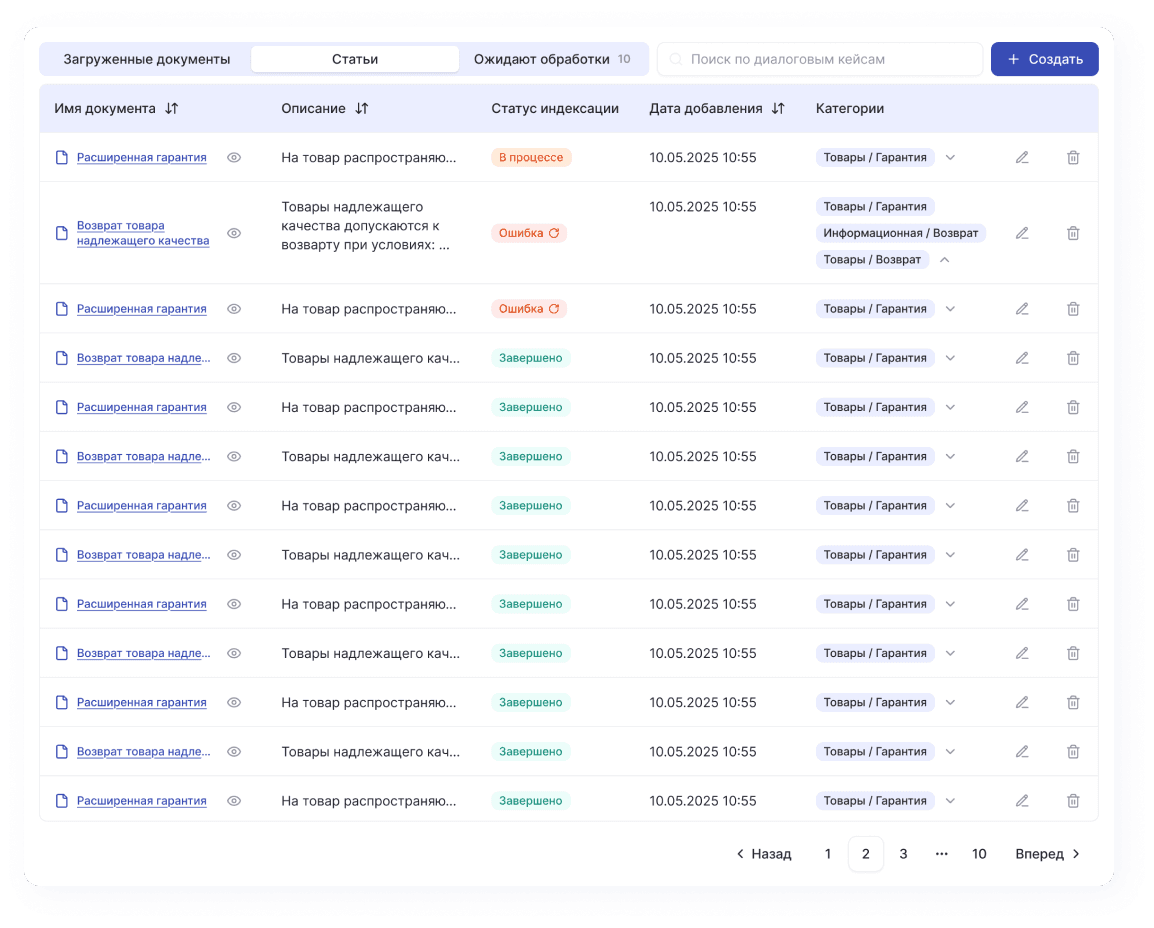Expand categories chevron in Расширенная гарантия Ошибка row
Viewport: 1154px width, 928px height.
(x=950, y=309)
